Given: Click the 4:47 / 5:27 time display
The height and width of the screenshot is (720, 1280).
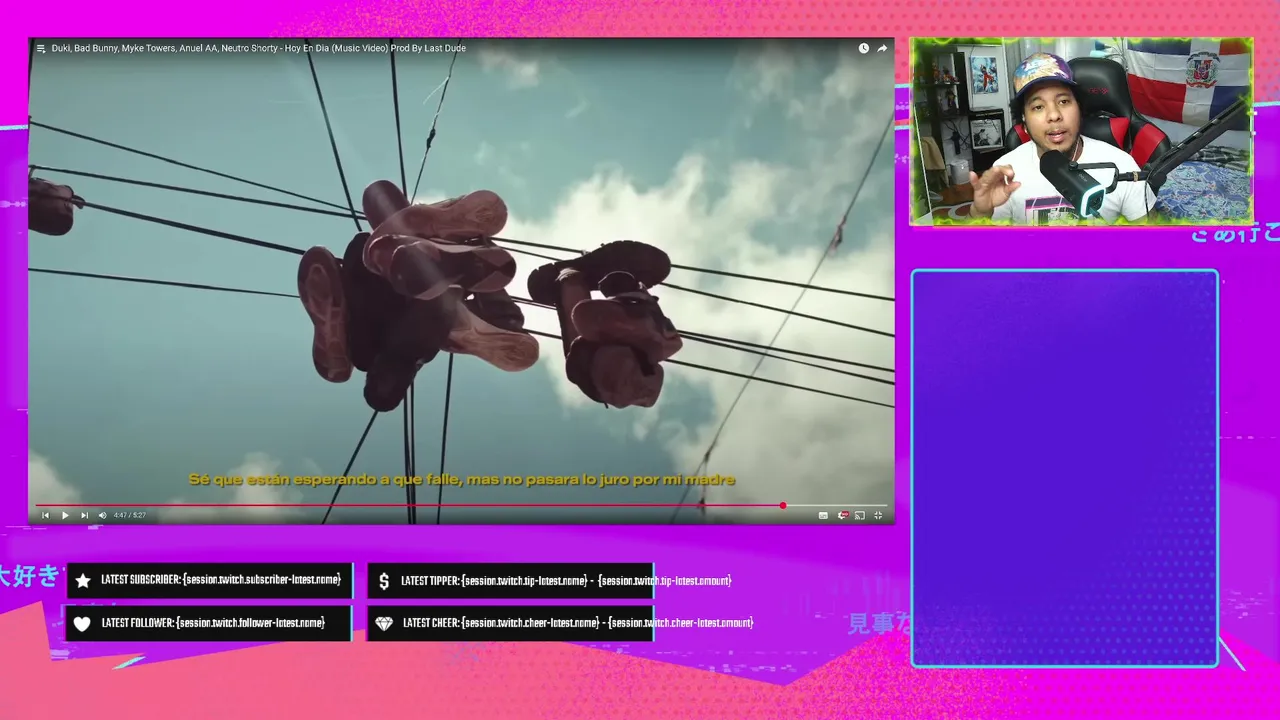Looking at the screenshot, I should [x=129, y=515].
